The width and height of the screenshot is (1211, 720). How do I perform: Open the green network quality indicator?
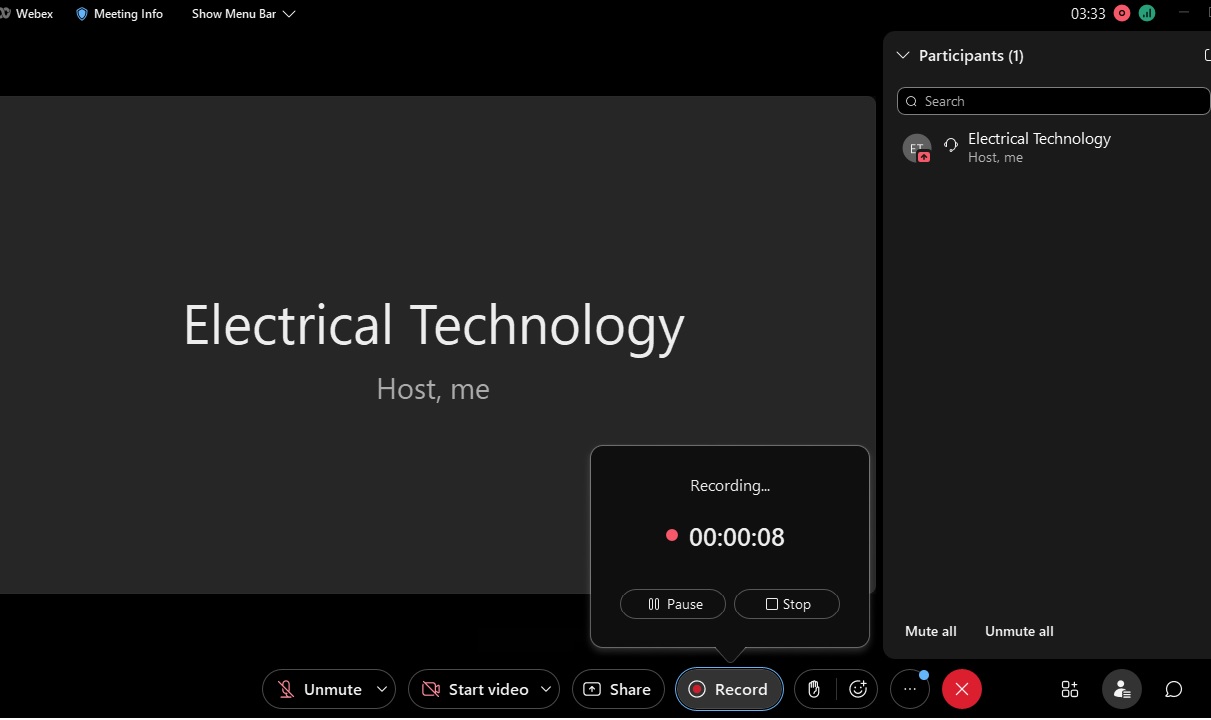pyautogui.click(x=1146, y=14)
